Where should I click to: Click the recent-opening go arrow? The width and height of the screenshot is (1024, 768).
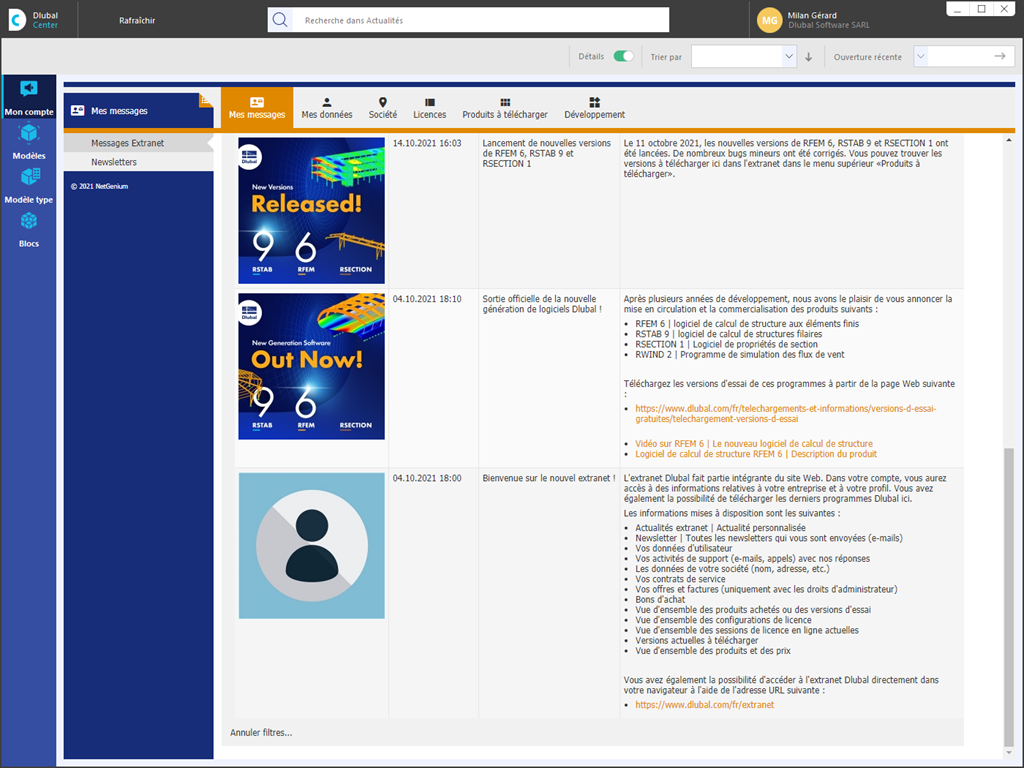click(x=1000, y=56)
